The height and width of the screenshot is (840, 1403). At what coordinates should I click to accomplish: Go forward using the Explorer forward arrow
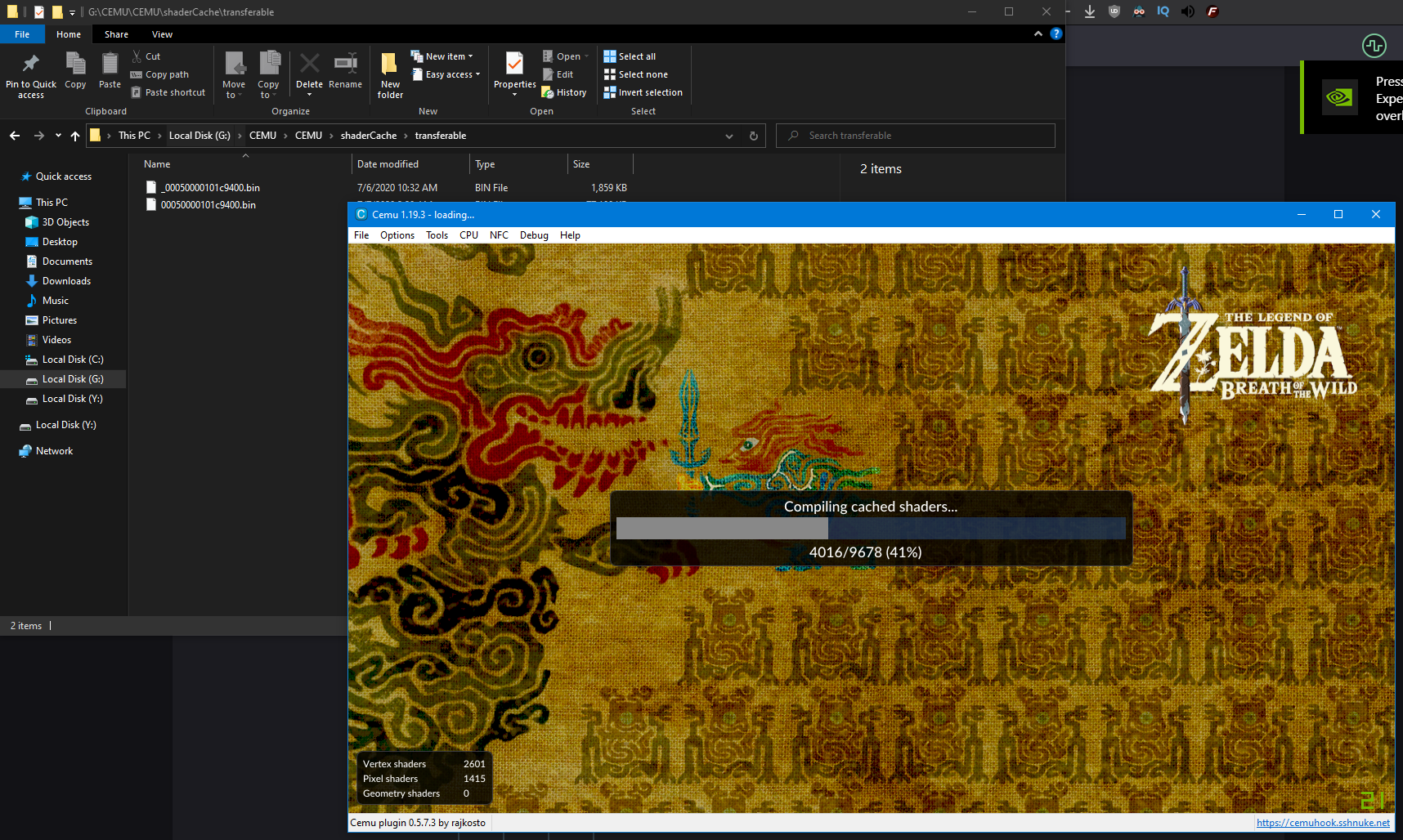coord(38,136)
